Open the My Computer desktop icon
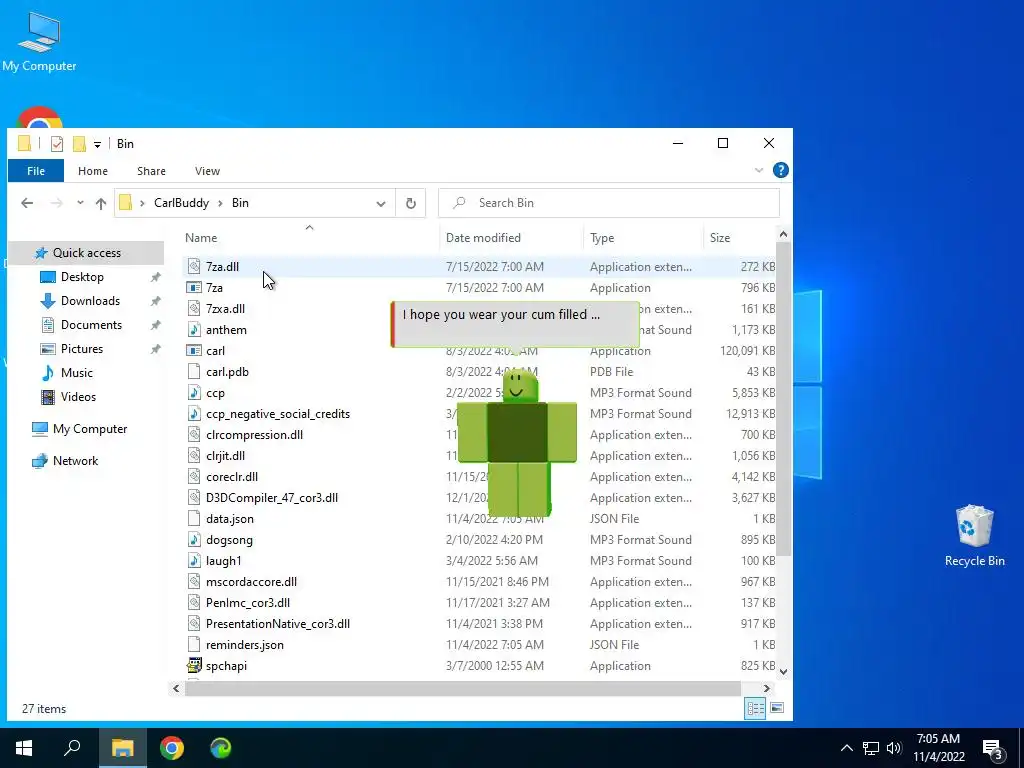The height and width of the screenshot is (768, 1024). pos(39,42)
